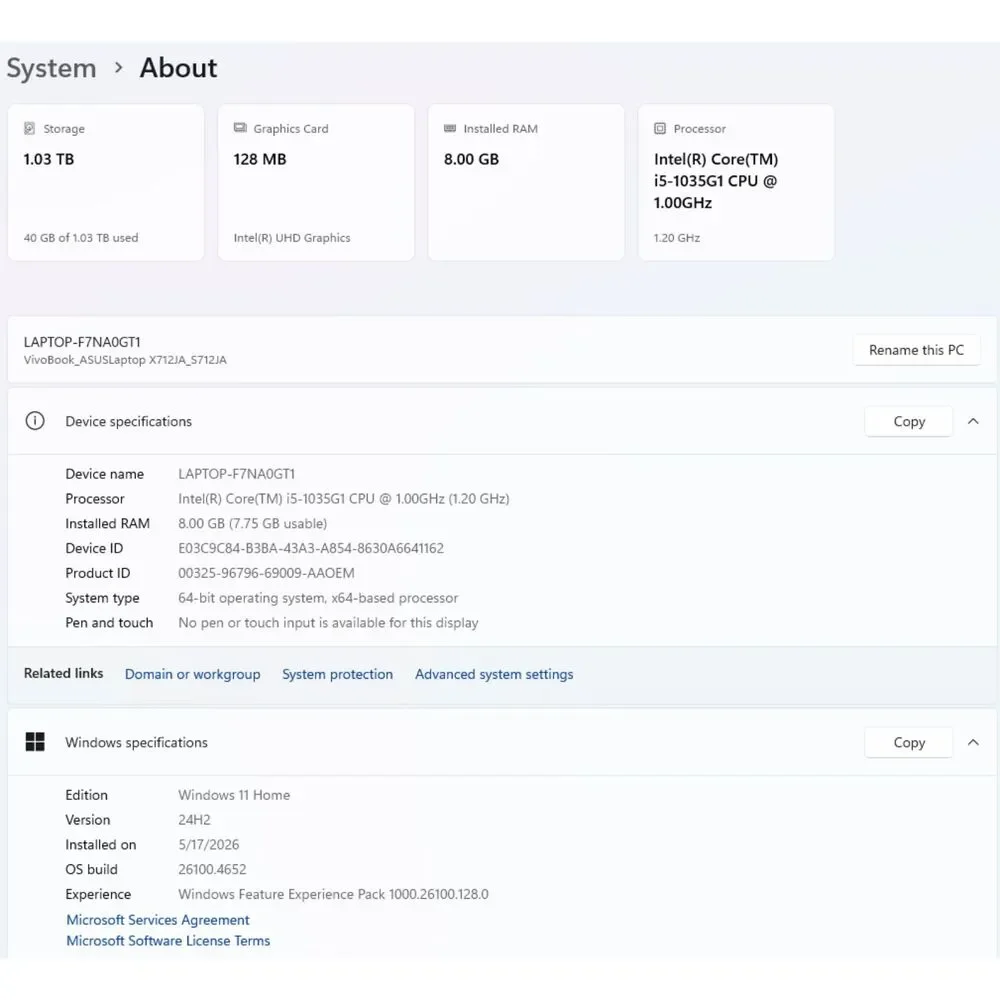Collapse the Windows specifications section
The width and height of the screenshot is (1000, 1000).
tap(973, 742)
